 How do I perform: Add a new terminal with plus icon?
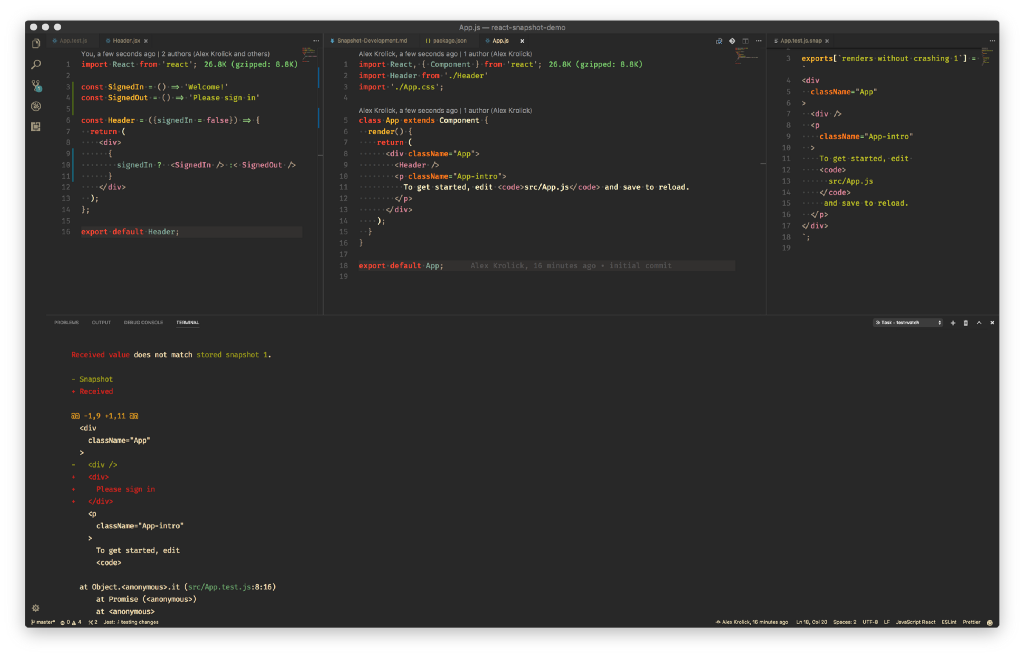point(953,323)
